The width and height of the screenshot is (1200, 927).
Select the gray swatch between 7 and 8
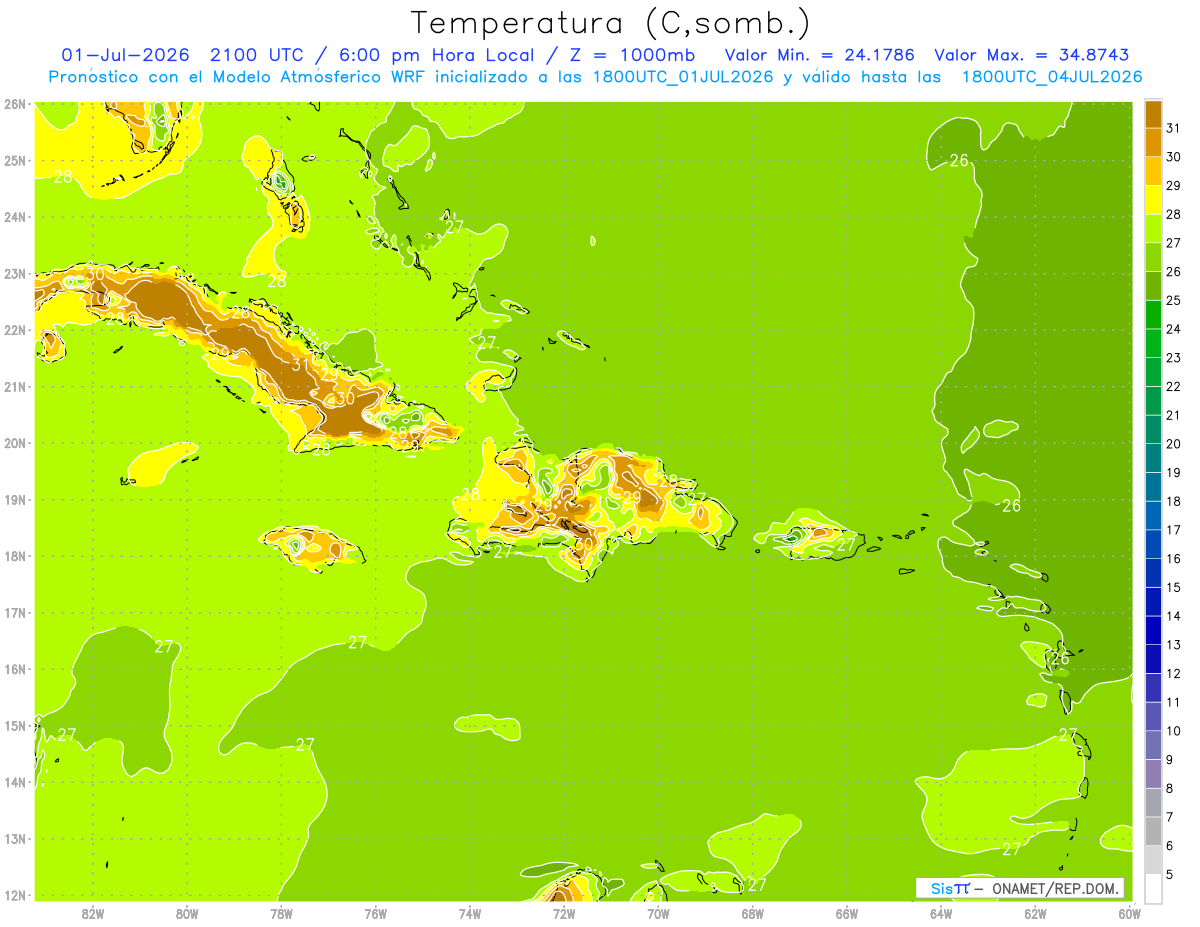[1153, 802]
